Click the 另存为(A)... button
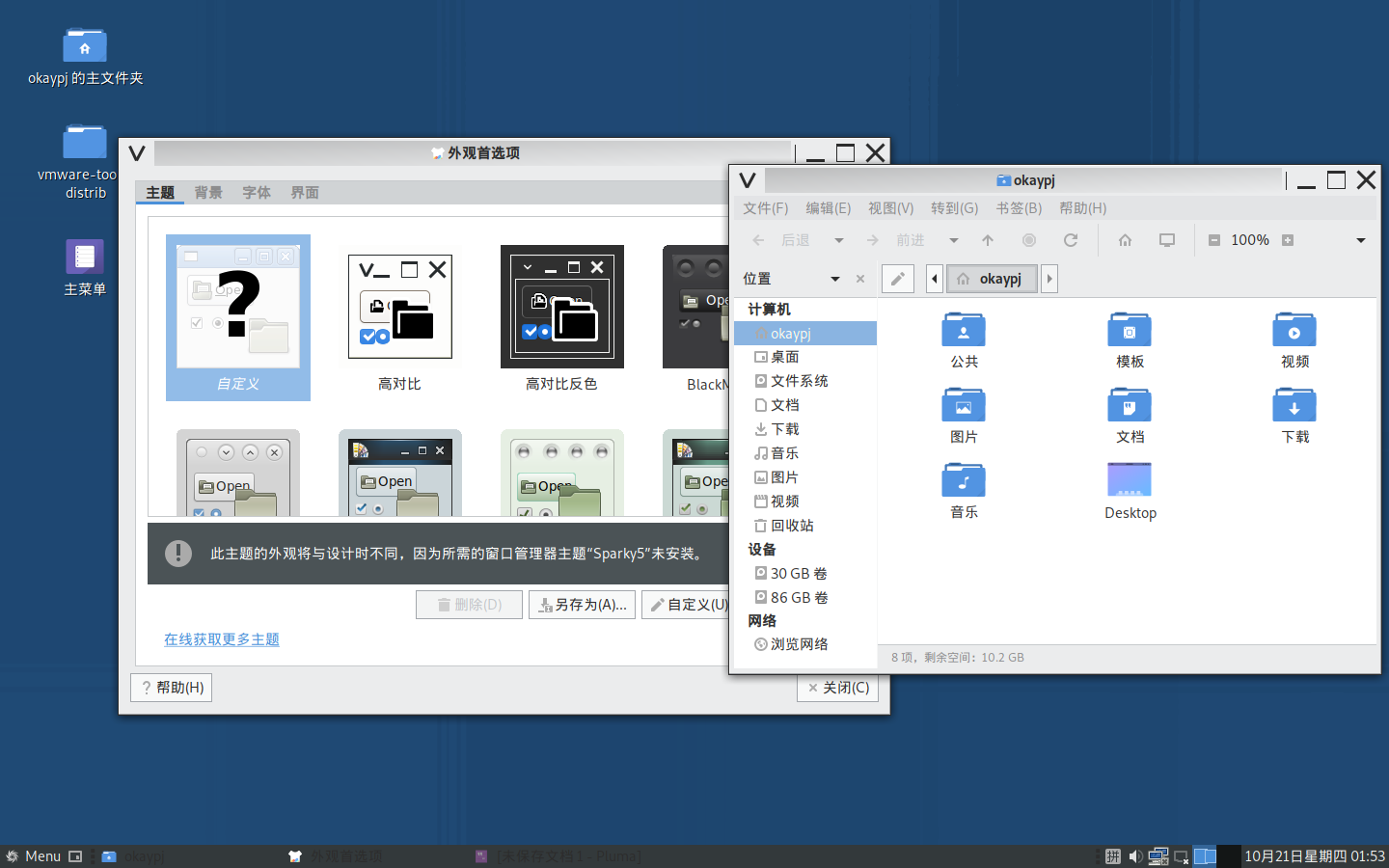This screenshot has width=1389, height=868. (x=582, y=605)
